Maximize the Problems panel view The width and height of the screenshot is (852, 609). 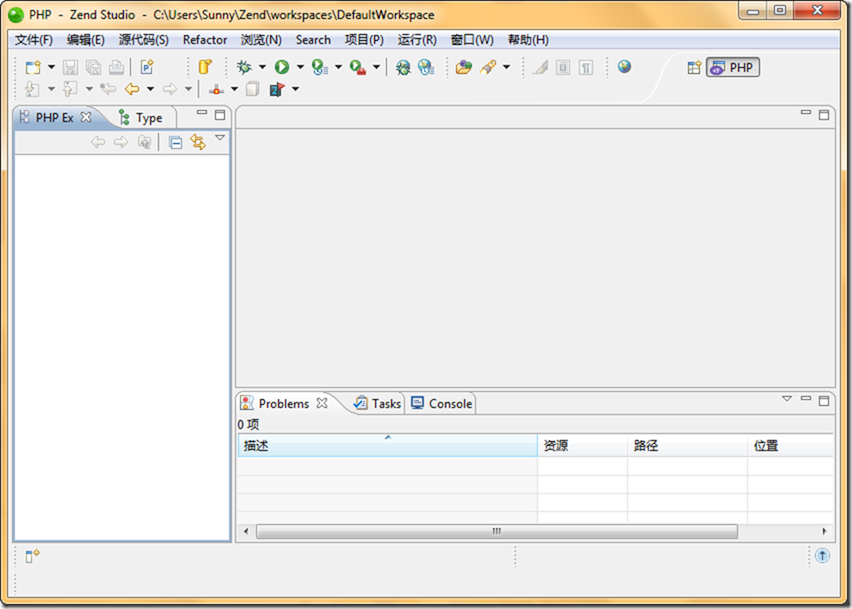pyautogui.click(x=824, y=400)
